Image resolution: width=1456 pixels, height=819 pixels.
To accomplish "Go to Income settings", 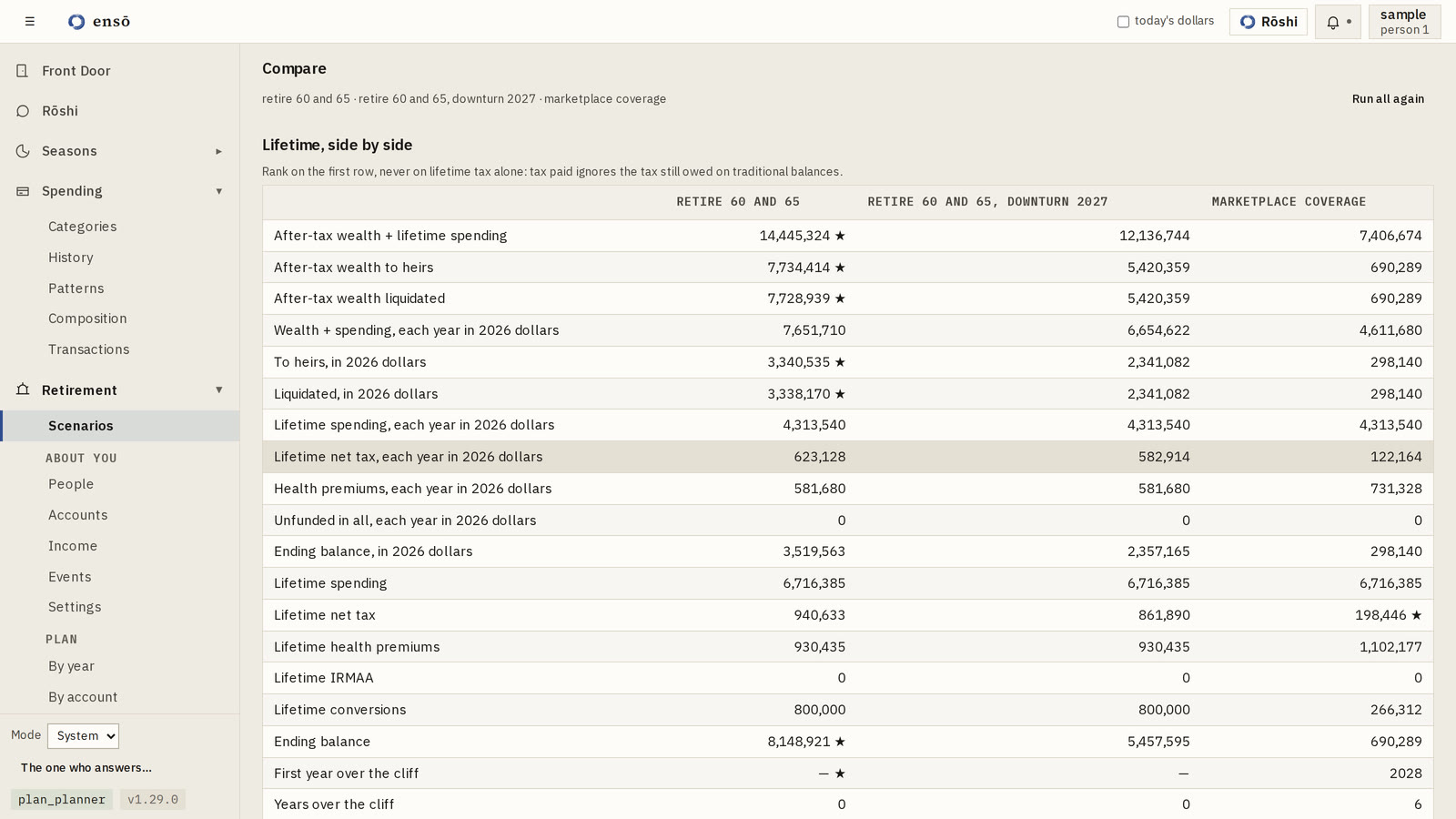I will pos(73,546).
